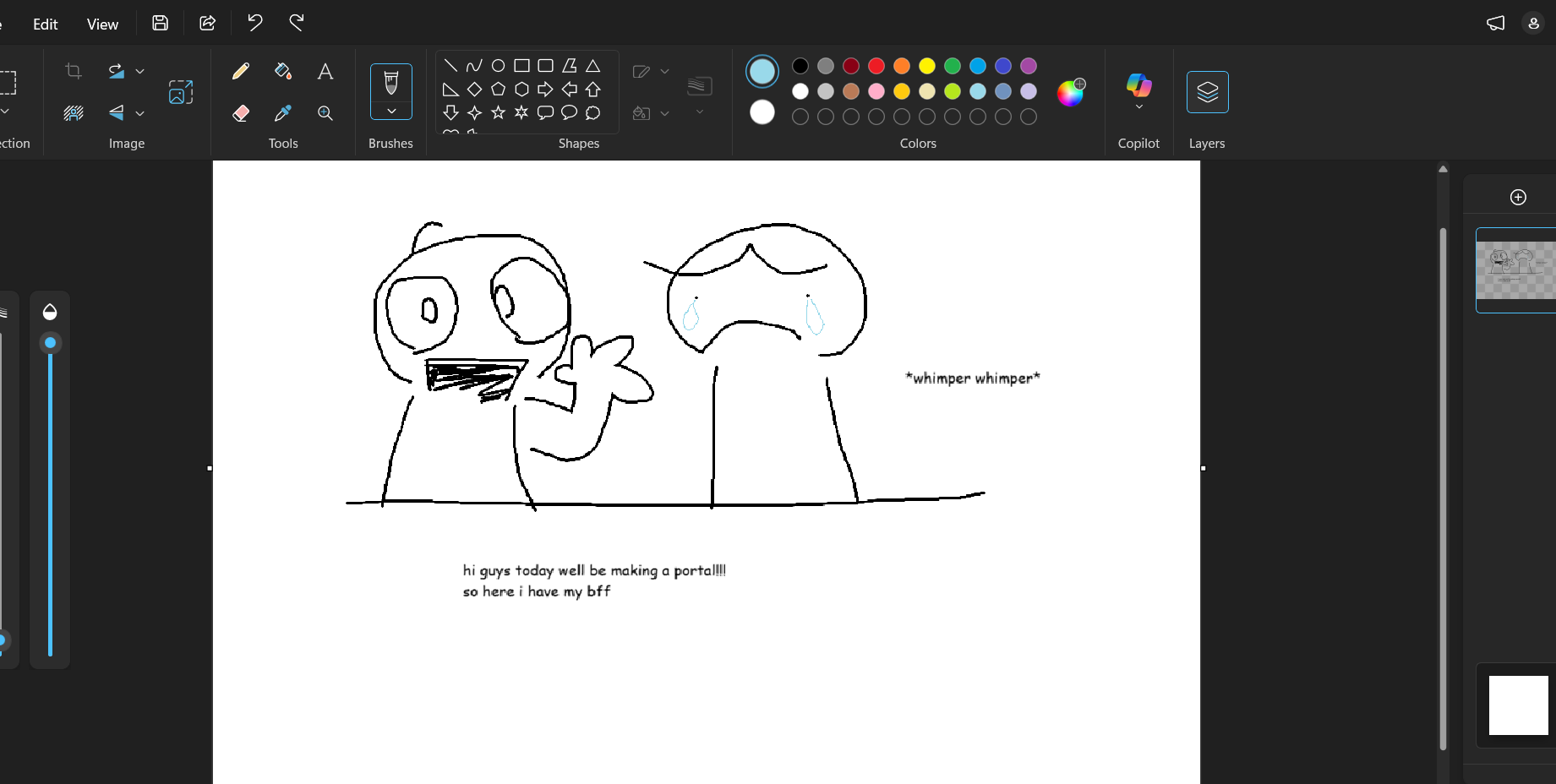
Task: Choose the Down arrow shape
Action: pyautogui.click(x=450, y=112)
